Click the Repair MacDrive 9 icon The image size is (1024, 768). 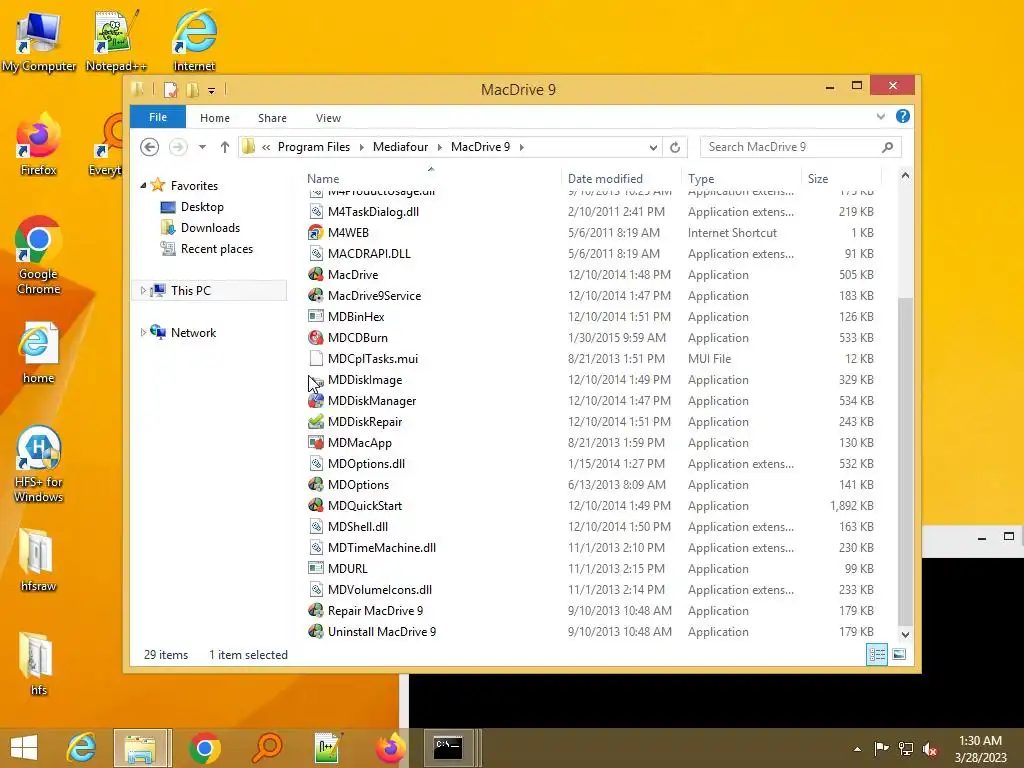click(315, 611)
